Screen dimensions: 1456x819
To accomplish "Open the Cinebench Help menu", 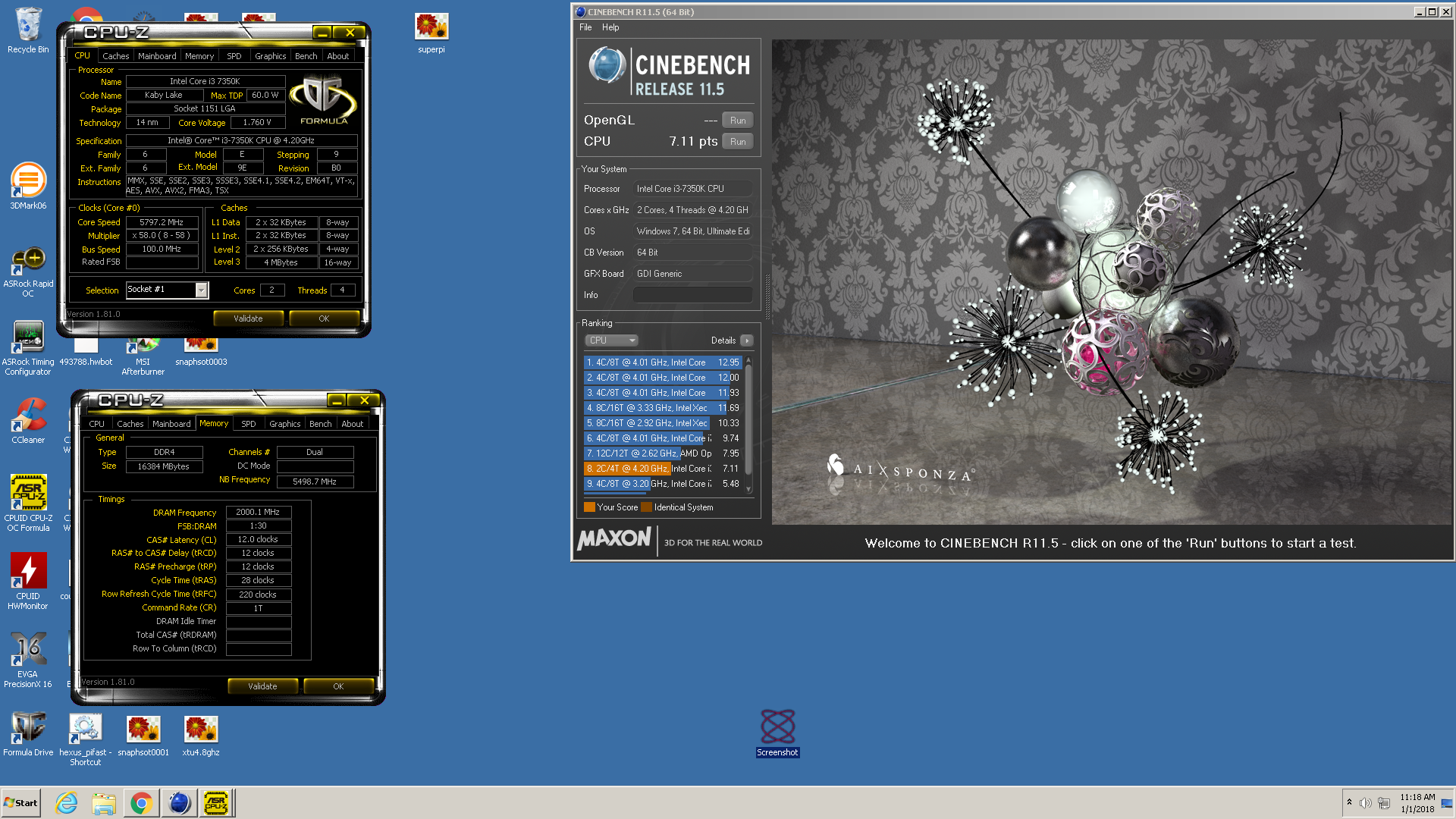I will coord(610,27).
